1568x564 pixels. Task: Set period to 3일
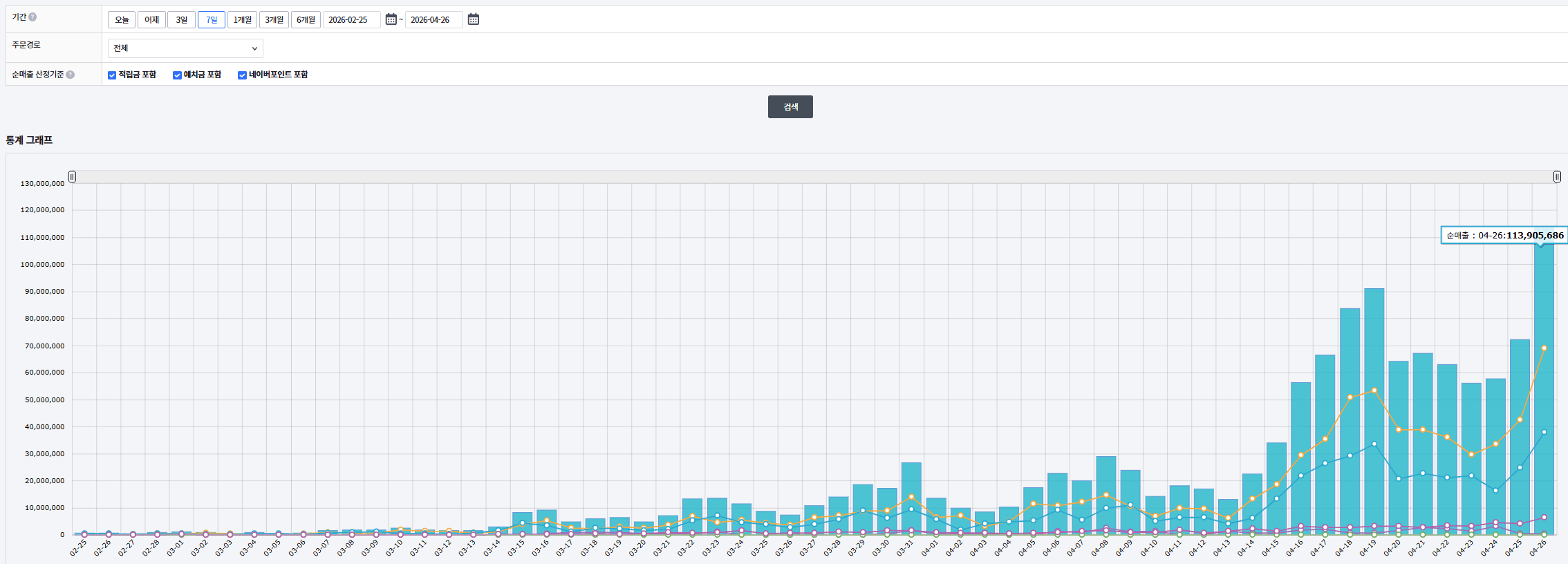181,20
